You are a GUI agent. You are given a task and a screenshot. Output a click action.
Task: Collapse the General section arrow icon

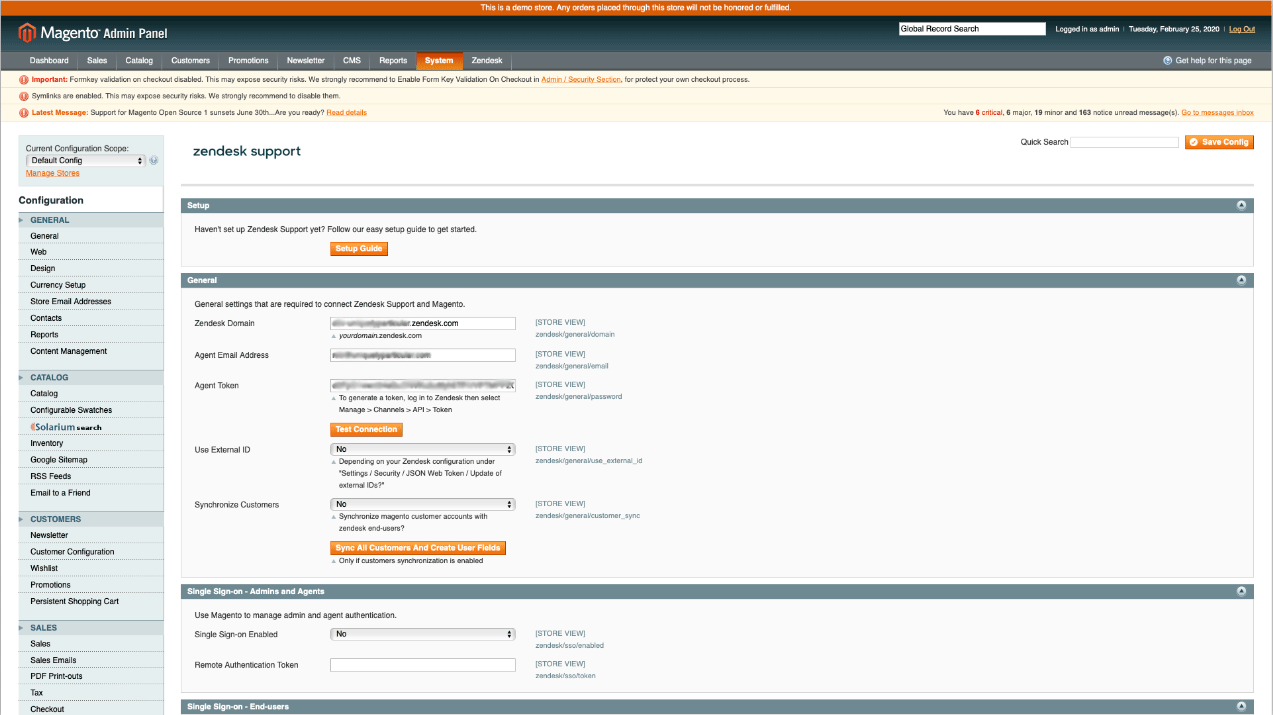[1241, 280]
